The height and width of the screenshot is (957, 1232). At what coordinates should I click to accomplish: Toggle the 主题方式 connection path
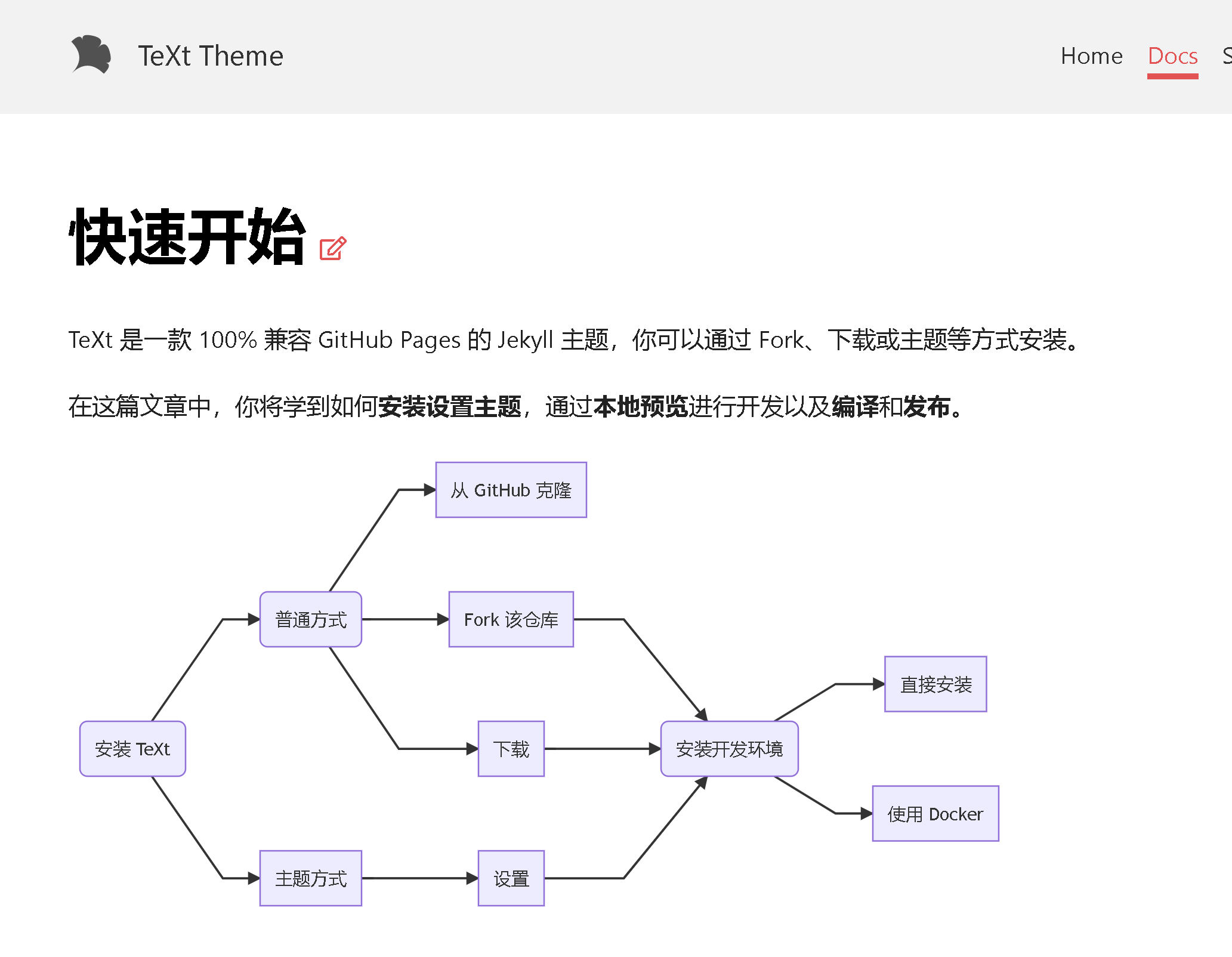click(309, 877)
